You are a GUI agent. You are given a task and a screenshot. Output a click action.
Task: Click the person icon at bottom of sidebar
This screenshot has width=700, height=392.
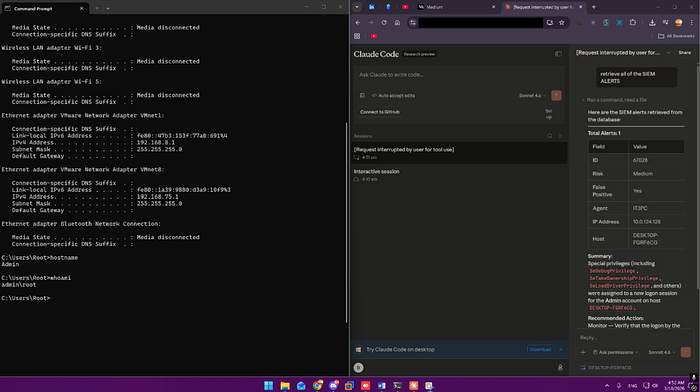click(x=560, y=367)
